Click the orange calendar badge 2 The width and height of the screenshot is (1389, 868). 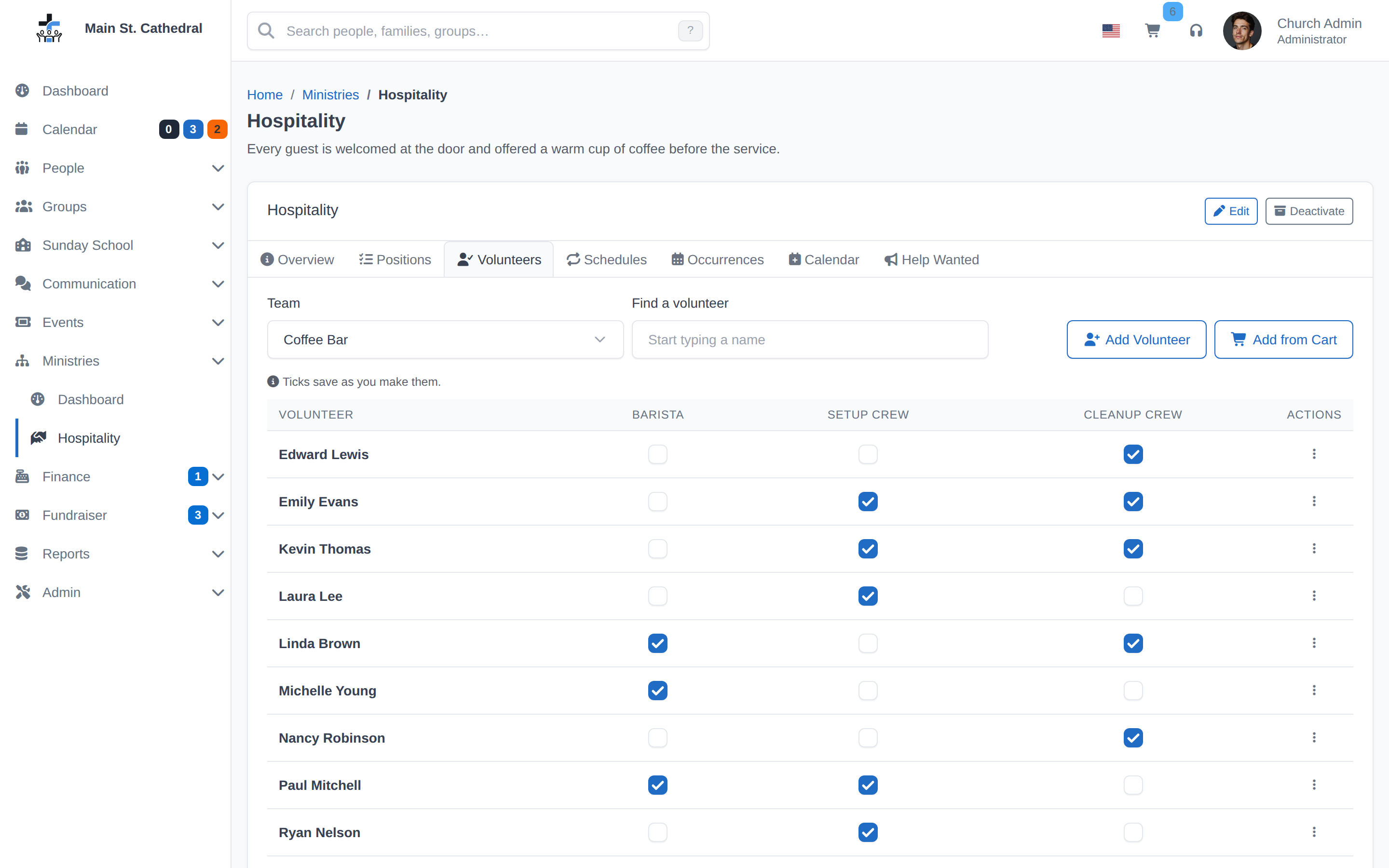pos(217,129)
